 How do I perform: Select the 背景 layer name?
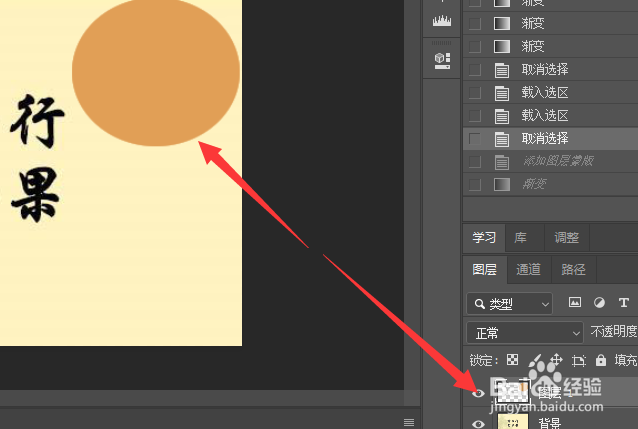550,423
